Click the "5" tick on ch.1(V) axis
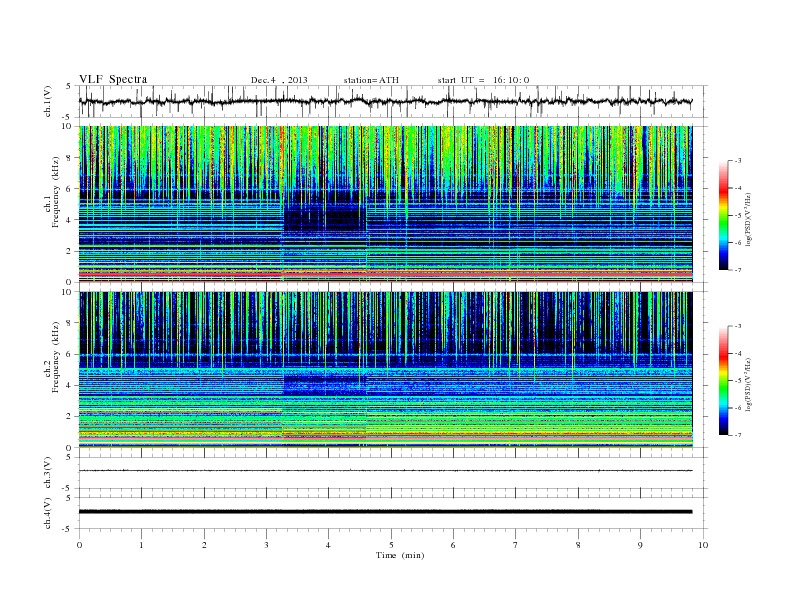 [x=69, y=86]
